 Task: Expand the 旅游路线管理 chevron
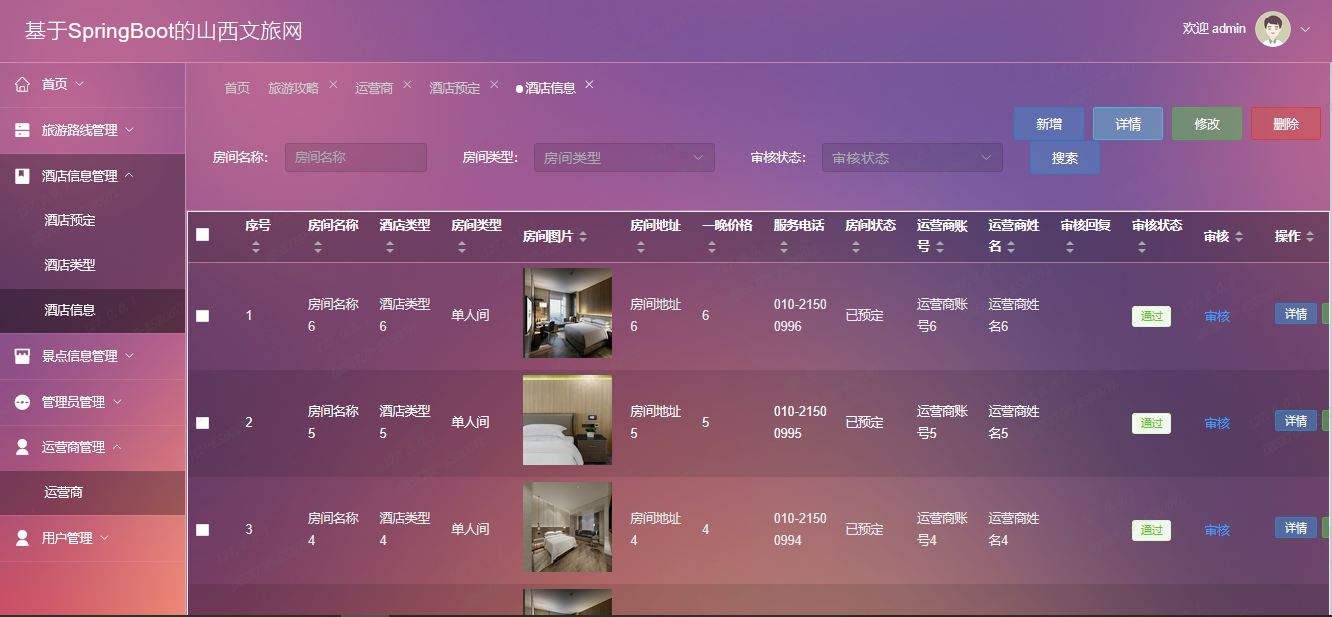129,130
